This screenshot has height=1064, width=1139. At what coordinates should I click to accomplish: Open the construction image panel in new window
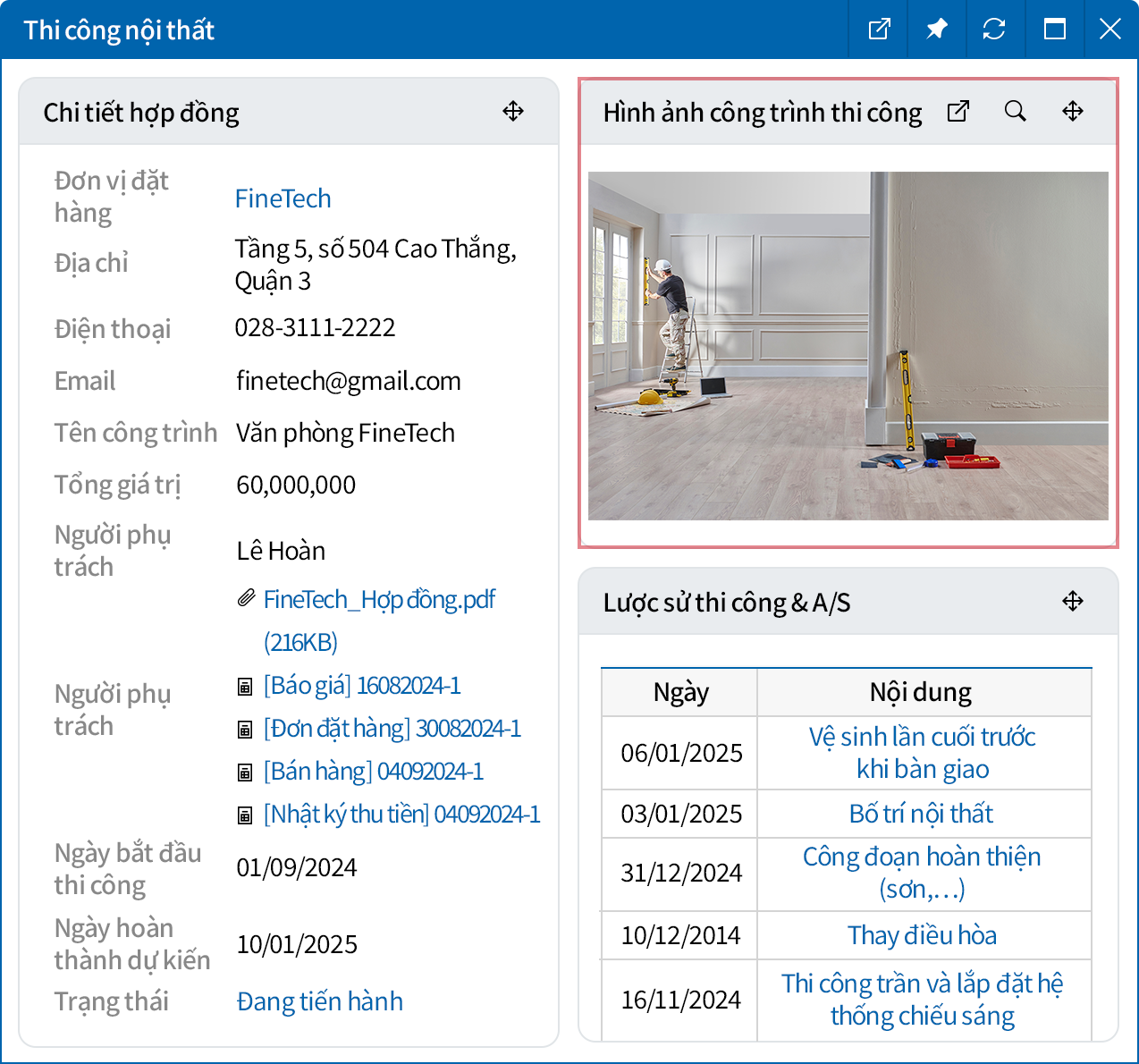pos(958,112)
